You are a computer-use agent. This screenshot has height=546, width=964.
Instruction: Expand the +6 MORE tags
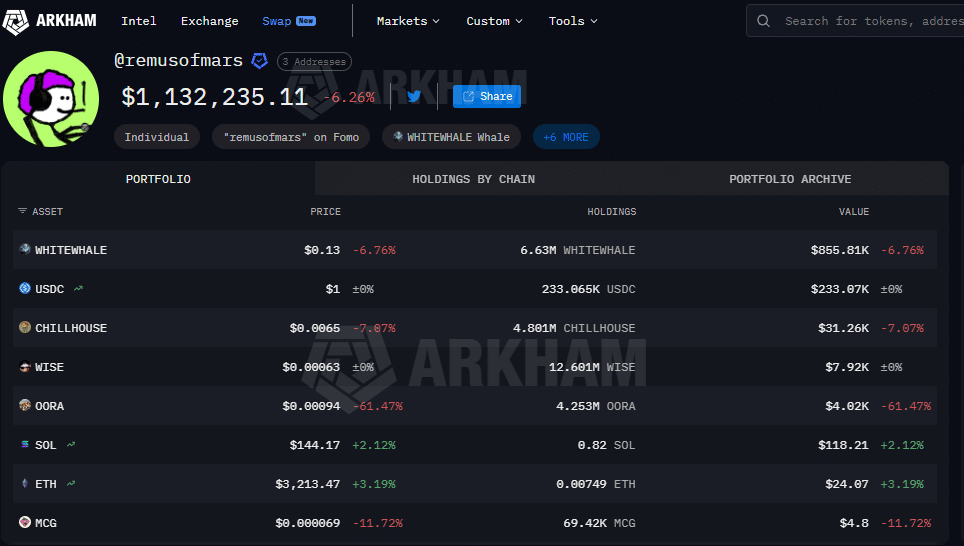coord(566,137)
